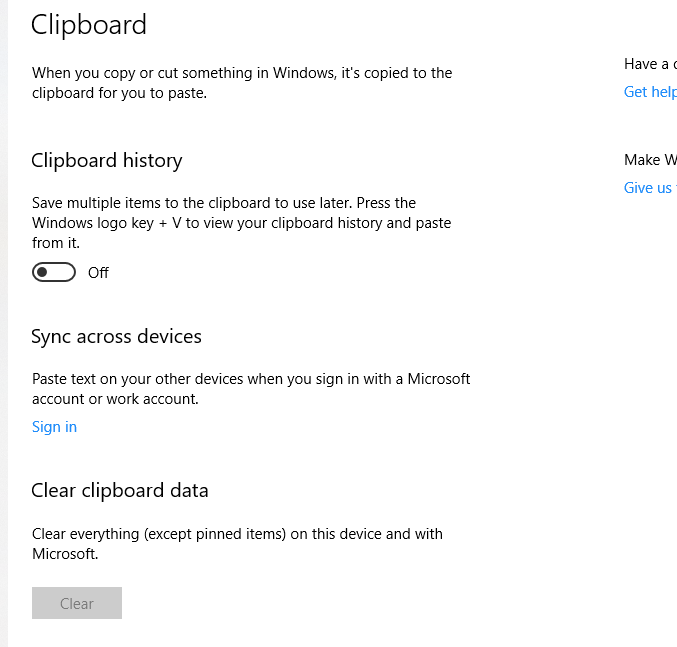Open the Sign in link
Screen dimensions: 677x647
[x=54, y=427]
